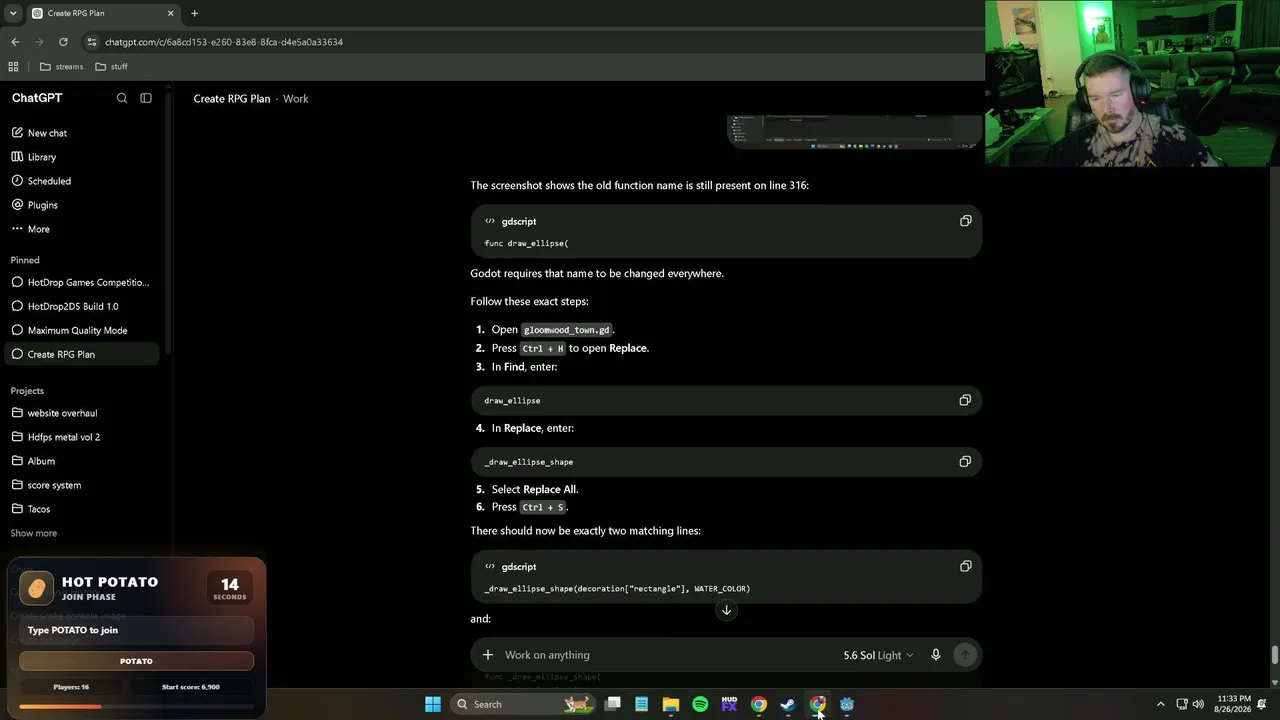Screen dimensions: 1280x720
Task: Open pinned chat HotDrop2DS Build 1.0
Action: pos(80,306)
